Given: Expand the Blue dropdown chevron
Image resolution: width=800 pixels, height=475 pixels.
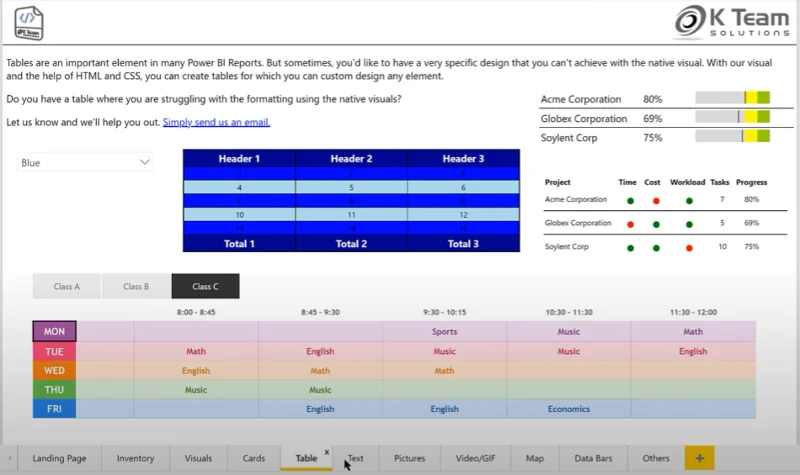Looking at the screenshot, I should [x=144, y=162].
